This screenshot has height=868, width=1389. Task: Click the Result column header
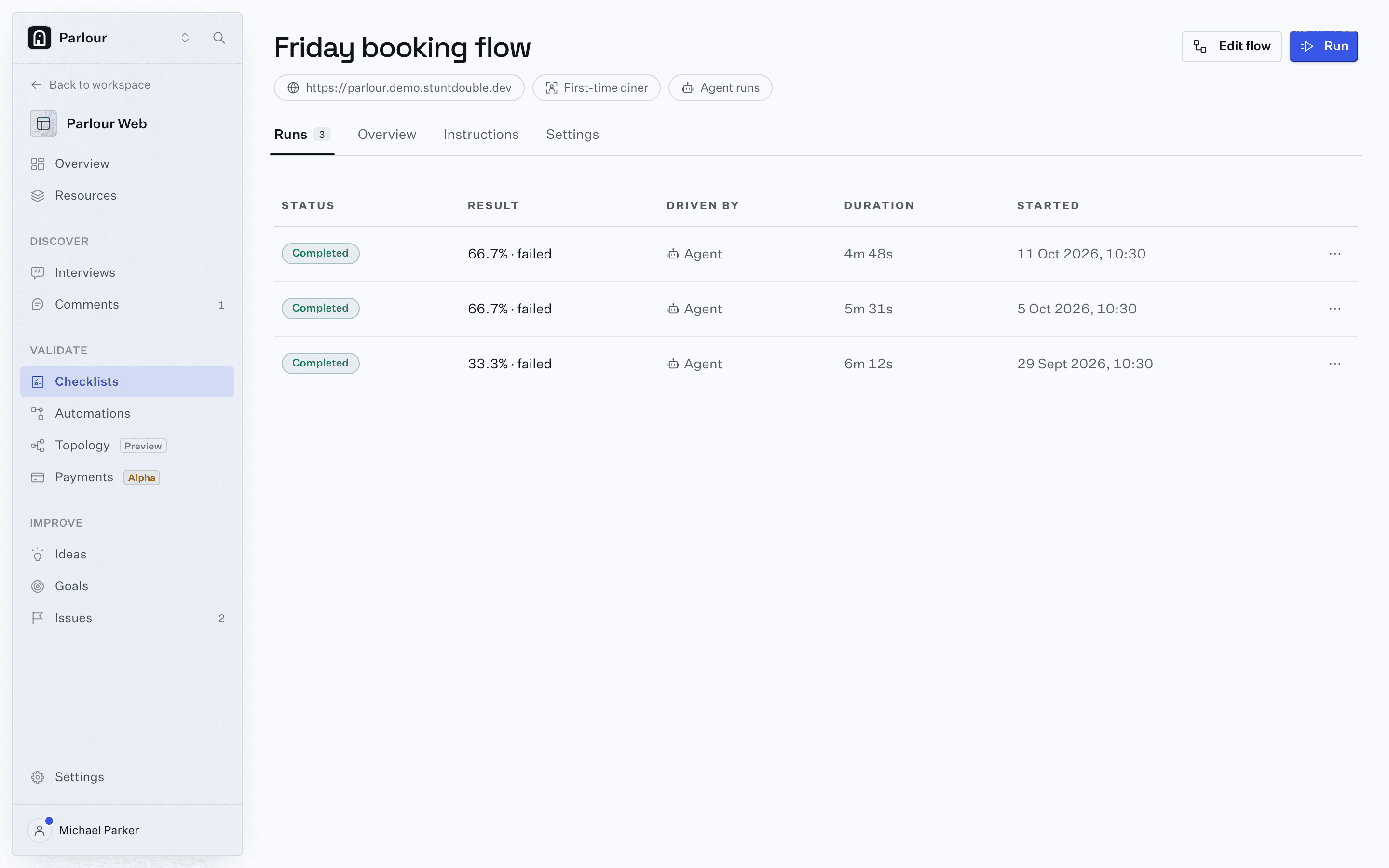click(x=493, y=205)
